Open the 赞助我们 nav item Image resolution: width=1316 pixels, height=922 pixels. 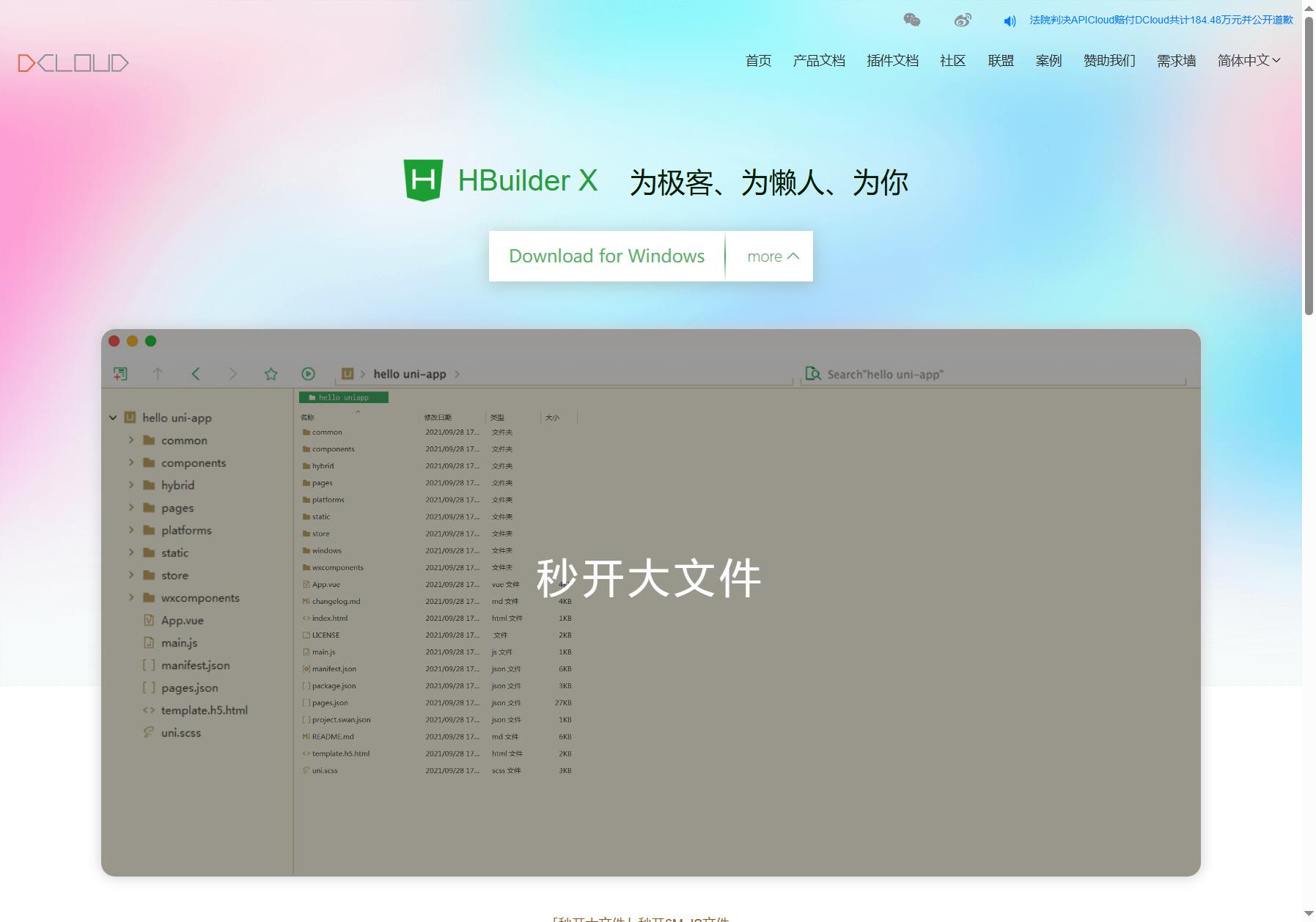[1109, 61]
